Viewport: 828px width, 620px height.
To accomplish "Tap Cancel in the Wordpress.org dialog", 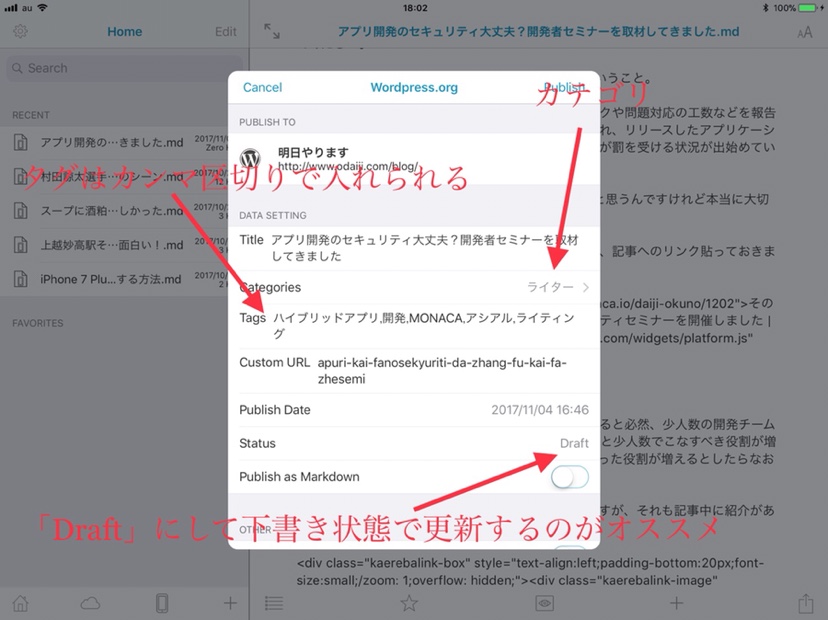I will (x=262, y=87).
